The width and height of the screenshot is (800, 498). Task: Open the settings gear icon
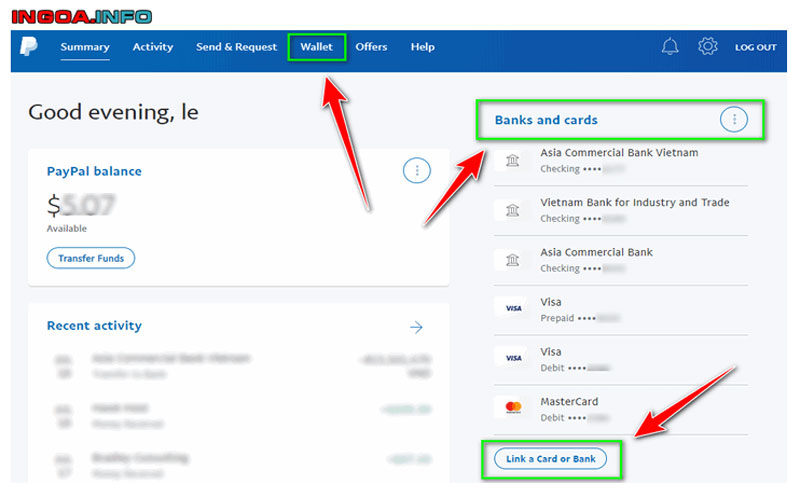tap(708, 47)
